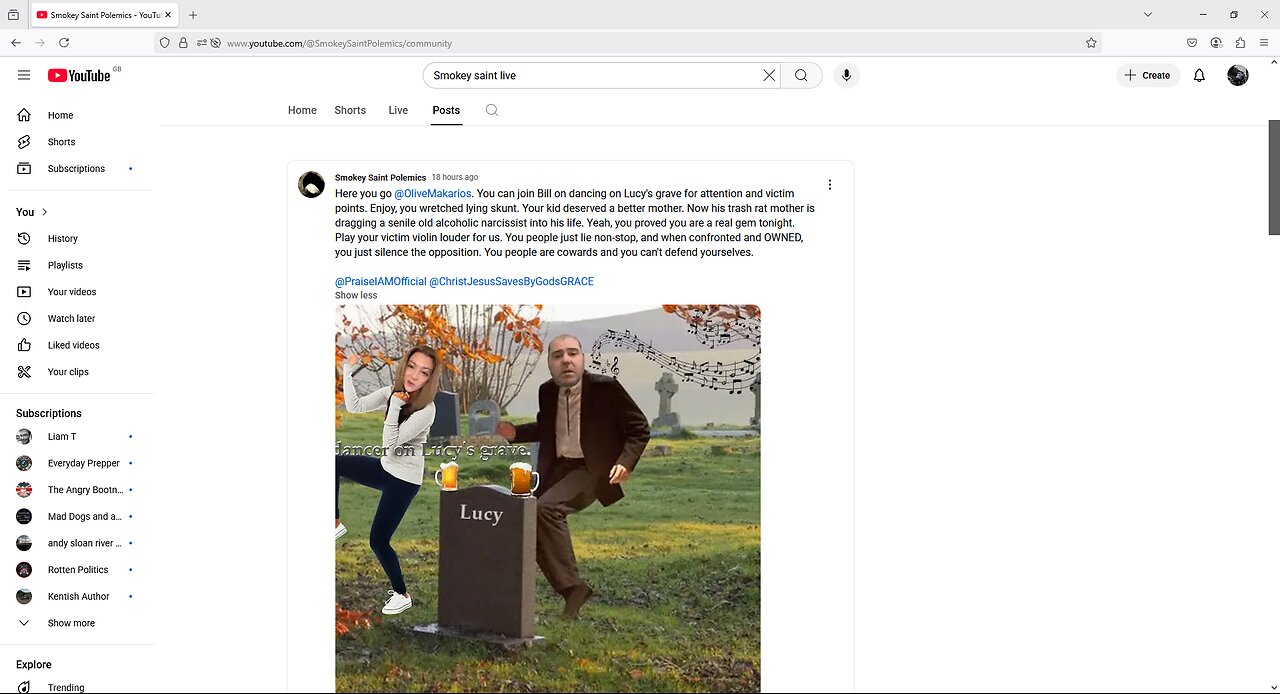The width and height of the screenshot is (1280, 694).
Task: Open the notifications bell
Action: [x=1199, y=75]
